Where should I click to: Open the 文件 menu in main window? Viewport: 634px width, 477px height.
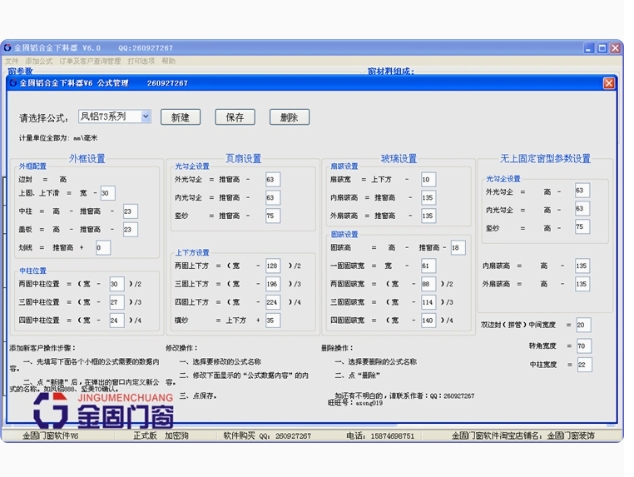pos(11,61)
